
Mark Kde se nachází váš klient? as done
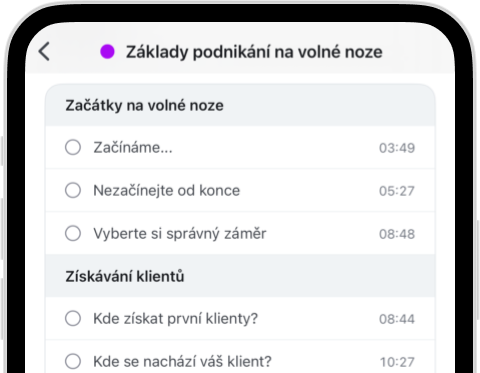tap(73, 361)
